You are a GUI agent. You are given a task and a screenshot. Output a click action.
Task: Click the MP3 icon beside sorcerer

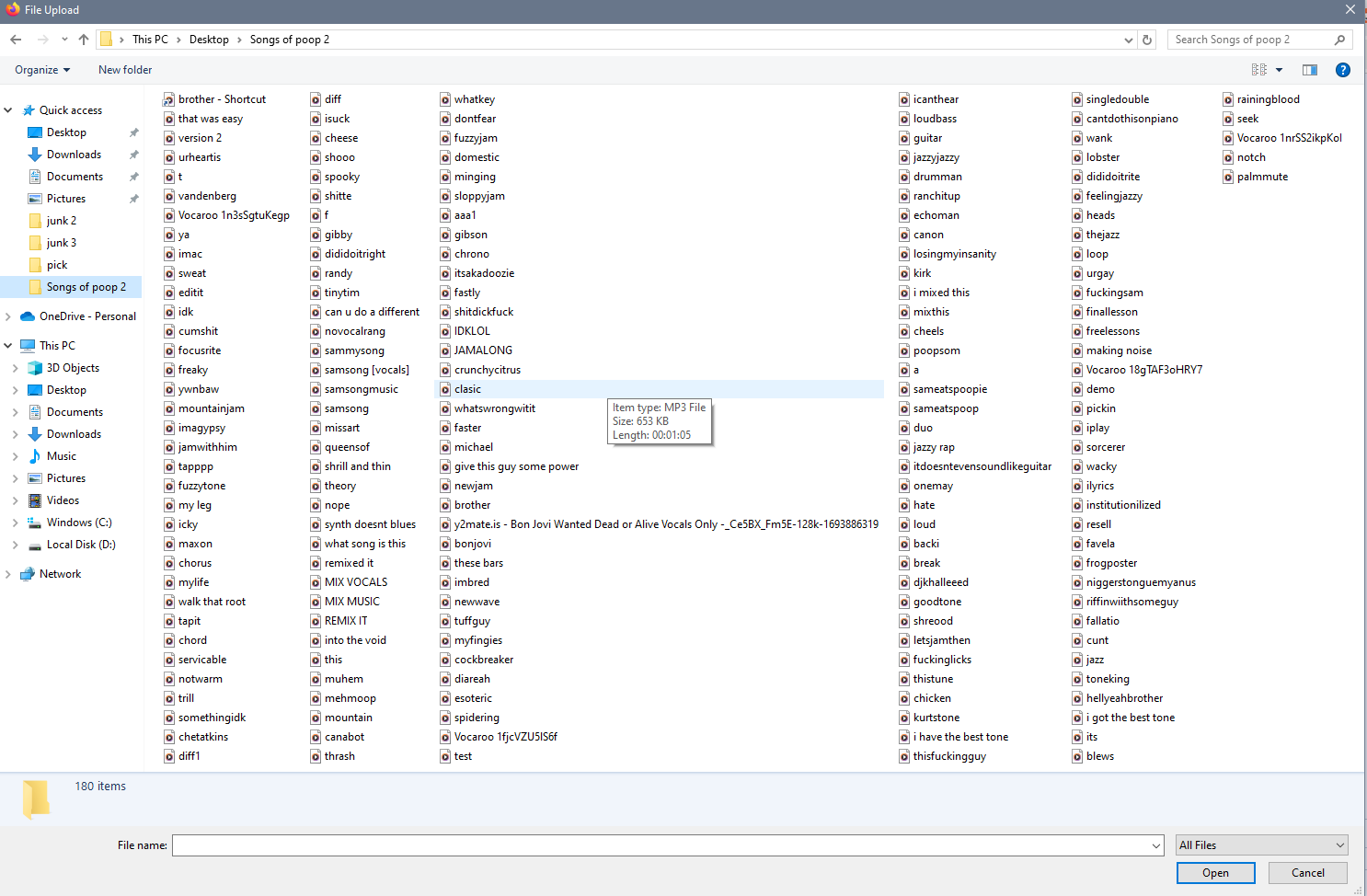point(1077,447)
